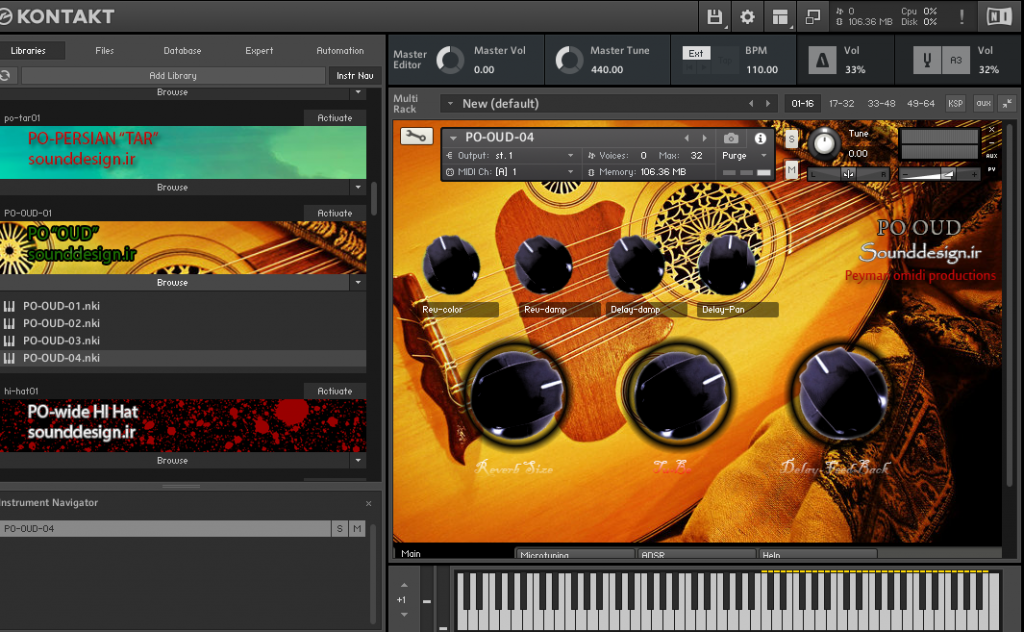Shift keyboard octave up arrow
This screenshot has width=1024, height=632.
point(404,585)
